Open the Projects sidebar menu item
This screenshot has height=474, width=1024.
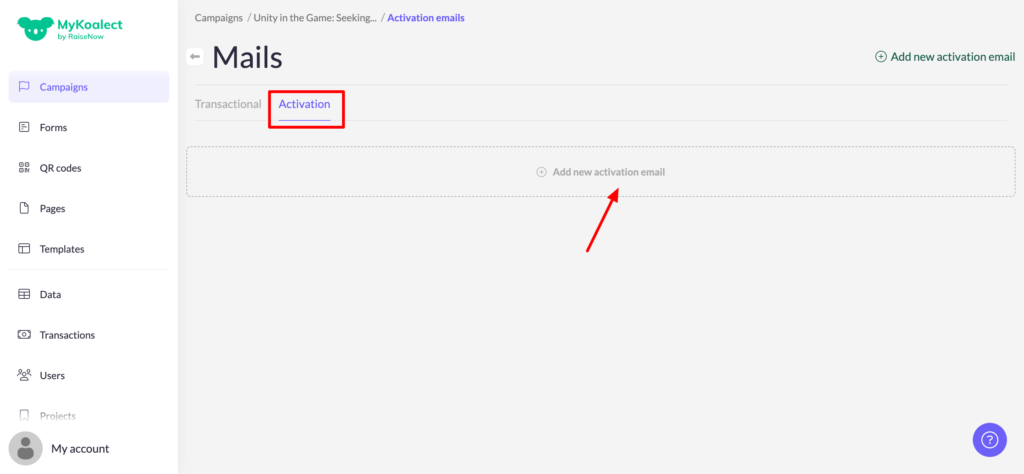pyautogui.click(x=57, y=415)
